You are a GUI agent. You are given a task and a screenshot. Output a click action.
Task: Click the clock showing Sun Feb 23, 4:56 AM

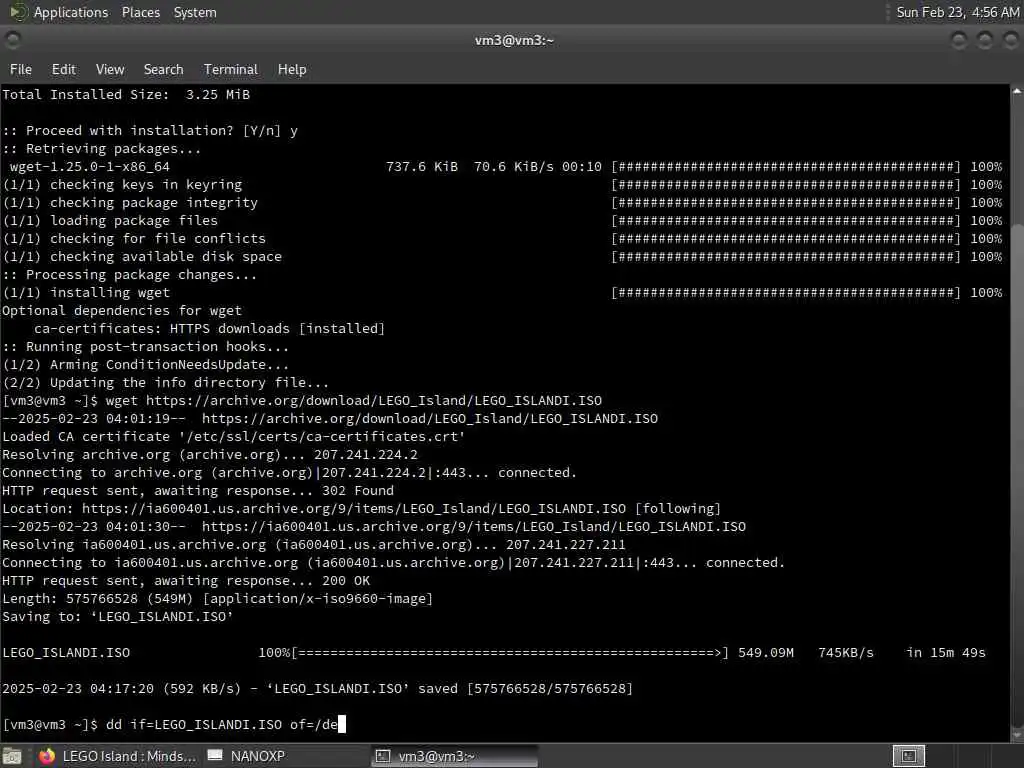coord(957,12)
